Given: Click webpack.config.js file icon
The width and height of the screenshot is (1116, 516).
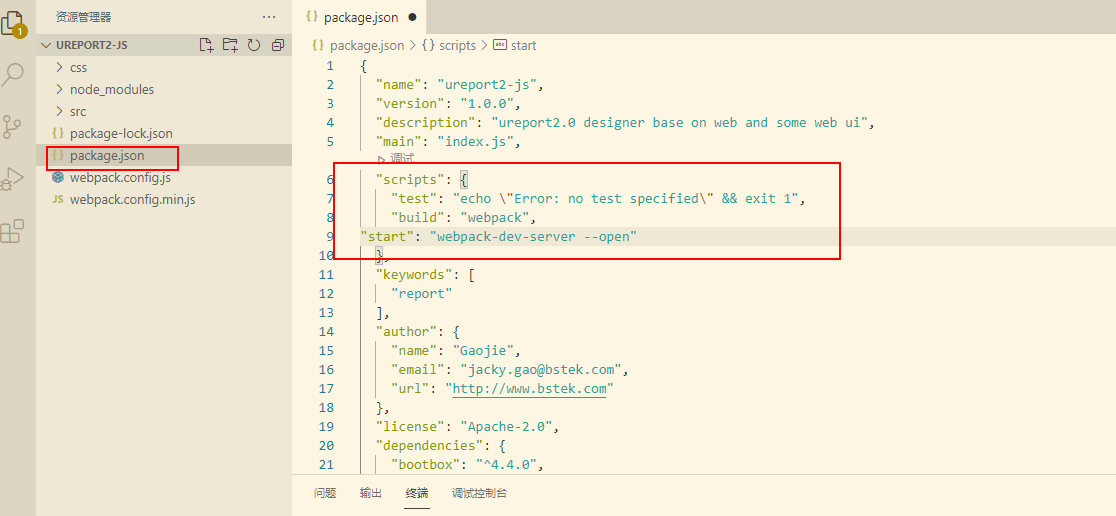Looking at the screenshot, I should pos(58,177).
